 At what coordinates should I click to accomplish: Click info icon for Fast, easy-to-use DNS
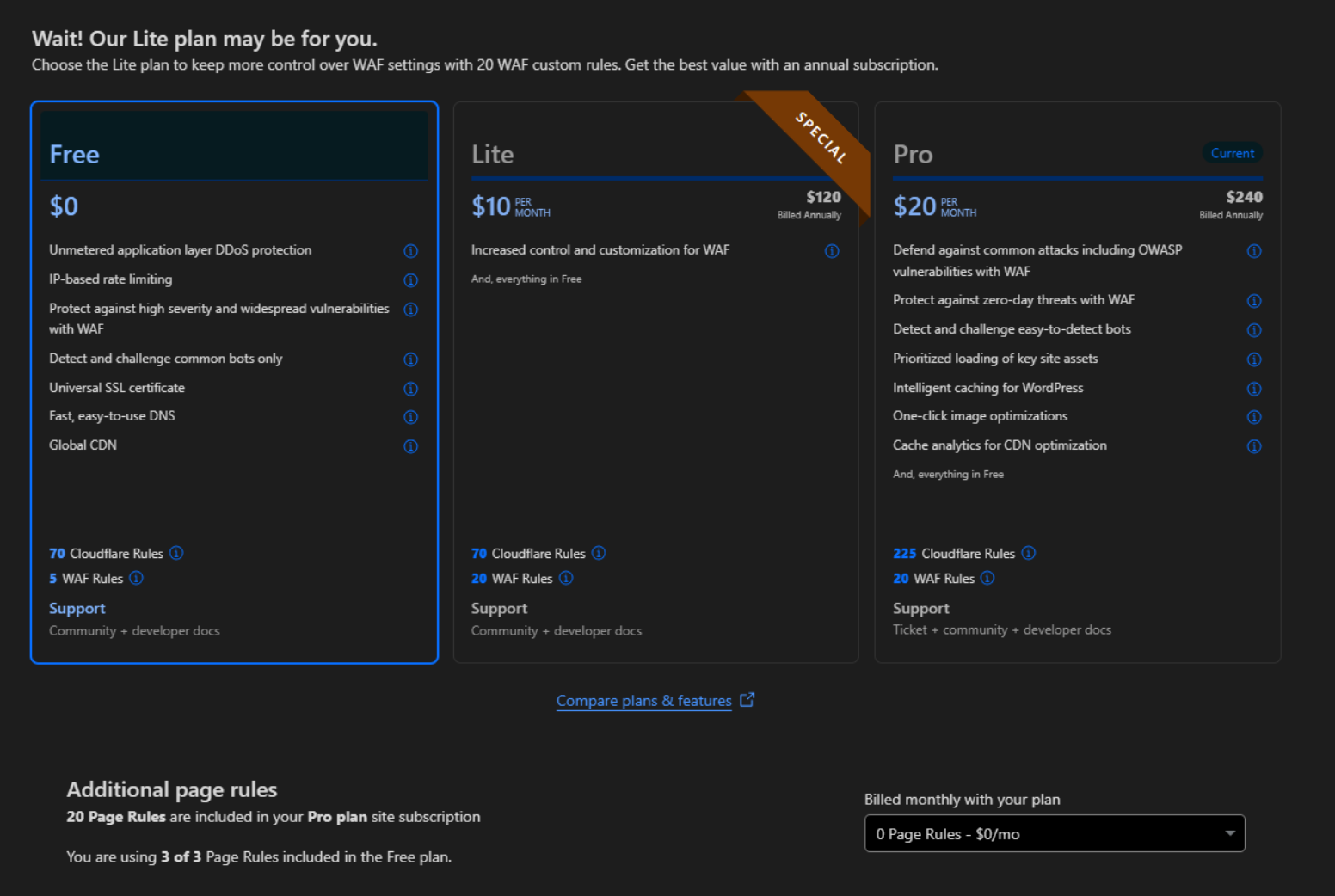(410, 417)
